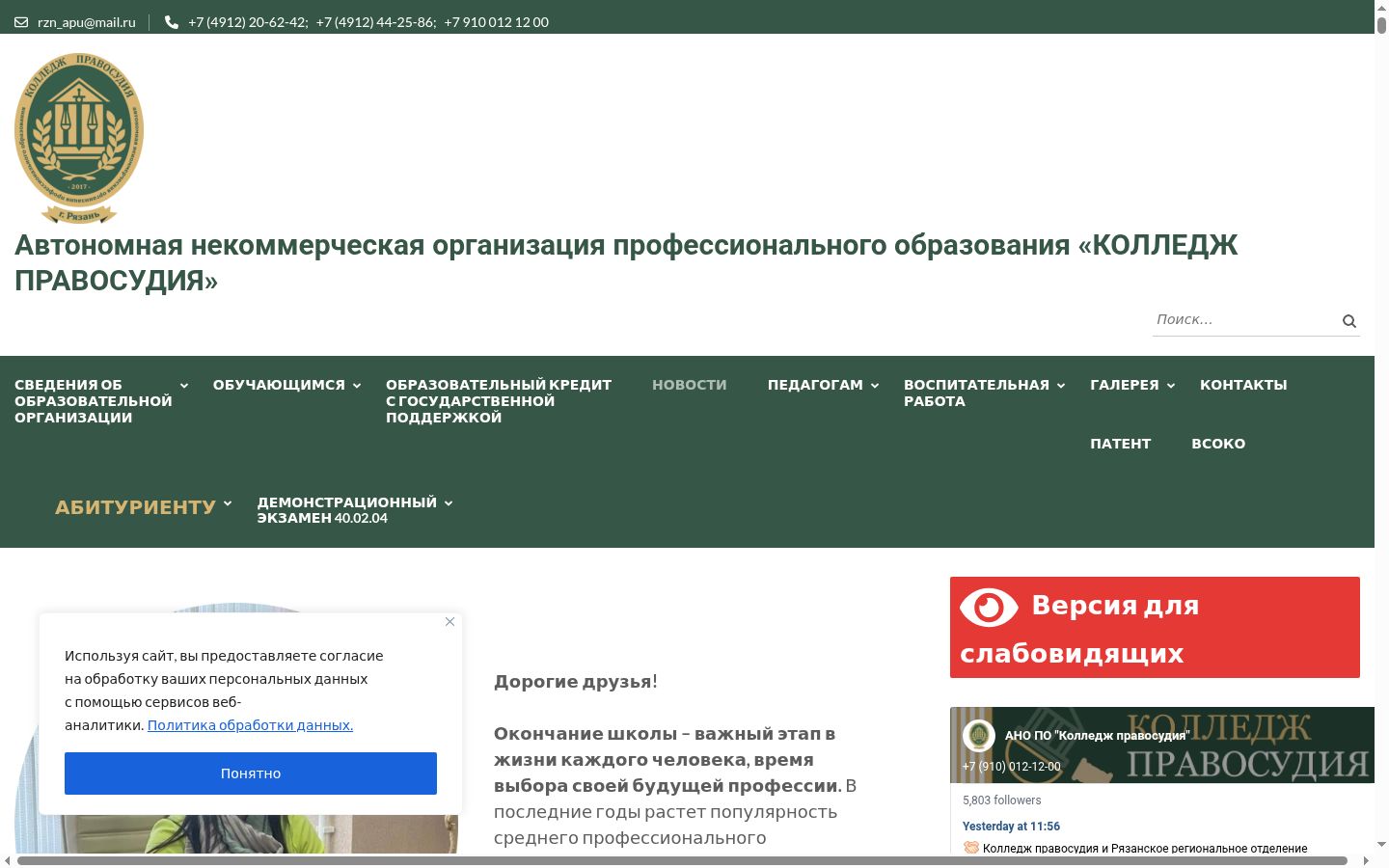Click phone number +7 (4912) 44-25-86

376,22
